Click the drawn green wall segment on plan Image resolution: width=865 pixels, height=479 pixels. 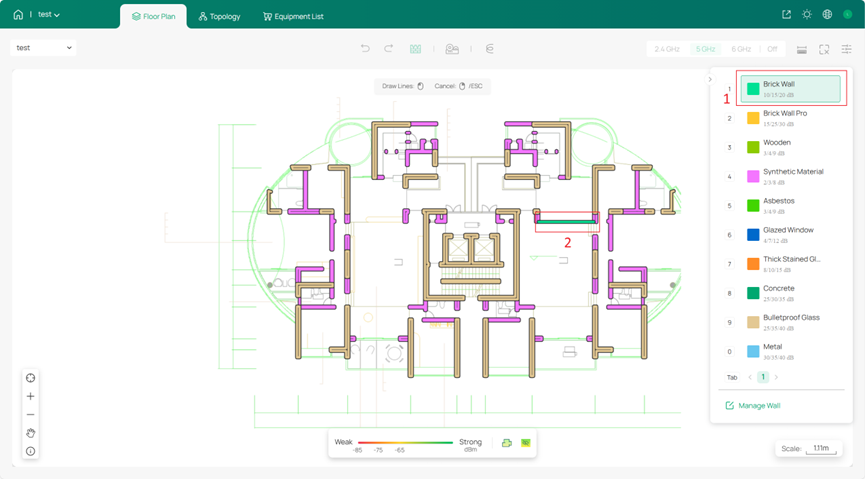coord(567,222)
